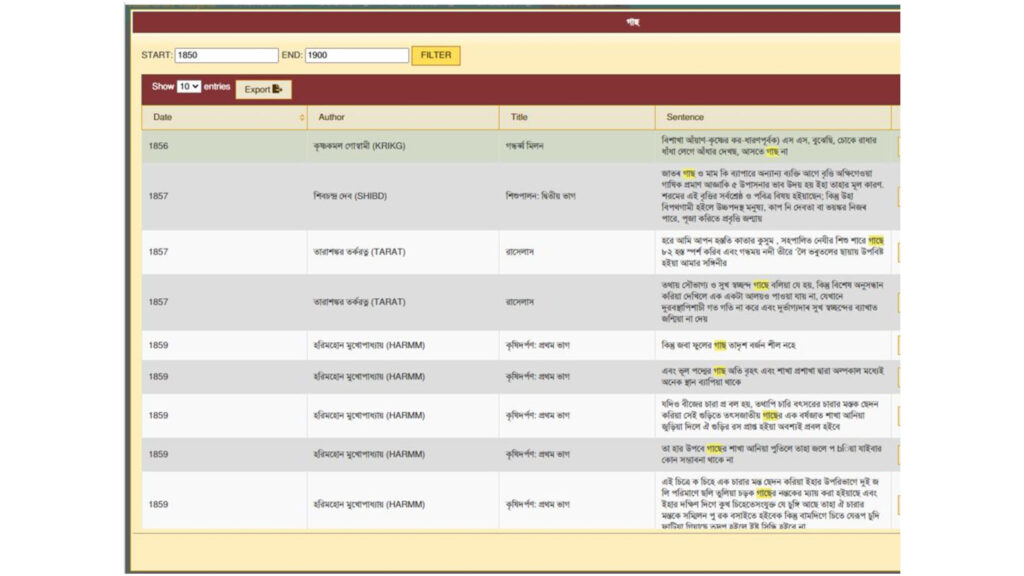Image resolution: width=1024 pixels, height=576 pixels.
Task: Click the Author column header
Action: coord(403,118)
